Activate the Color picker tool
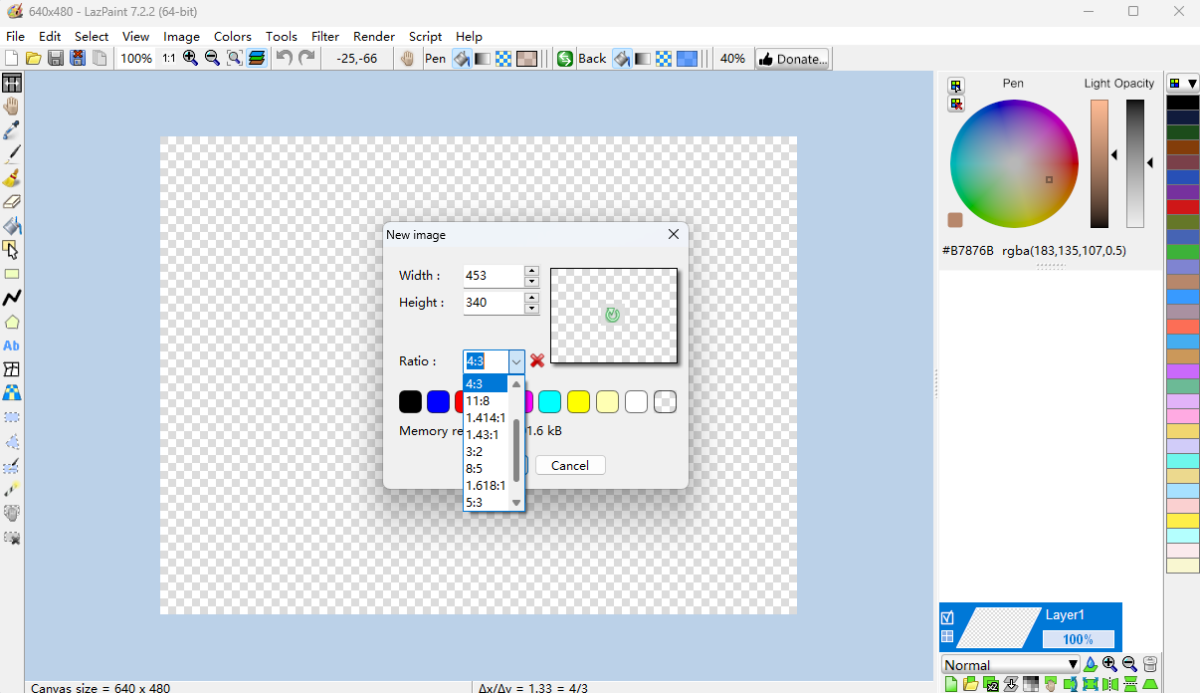The width and height of the screenshot is (1200, 693). (12, 130)
